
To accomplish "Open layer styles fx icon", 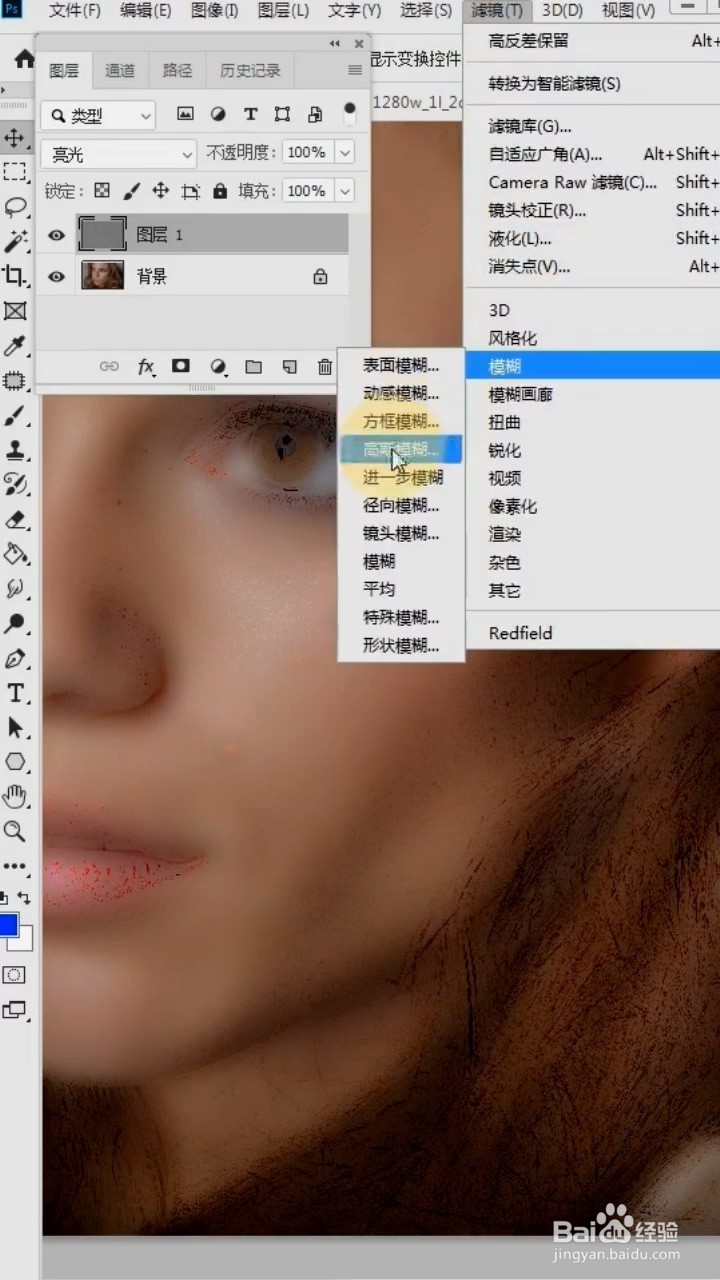I will (x=146, y=367).
